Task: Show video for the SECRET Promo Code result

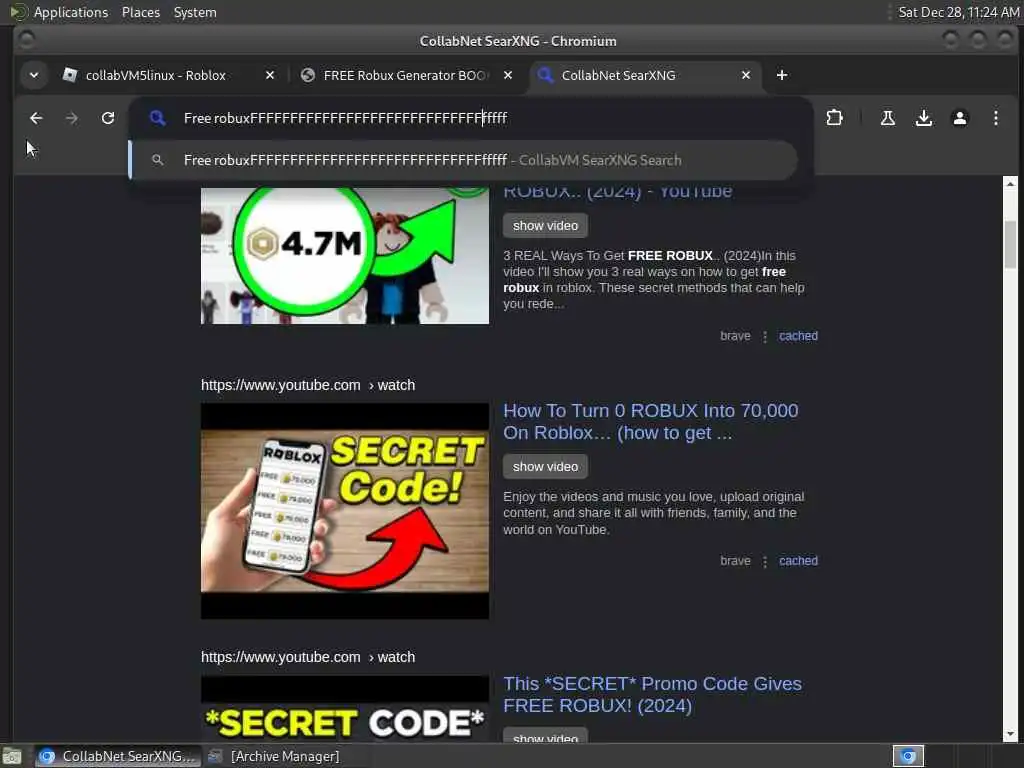Action: pyautogui.click(x=545, y=735)
